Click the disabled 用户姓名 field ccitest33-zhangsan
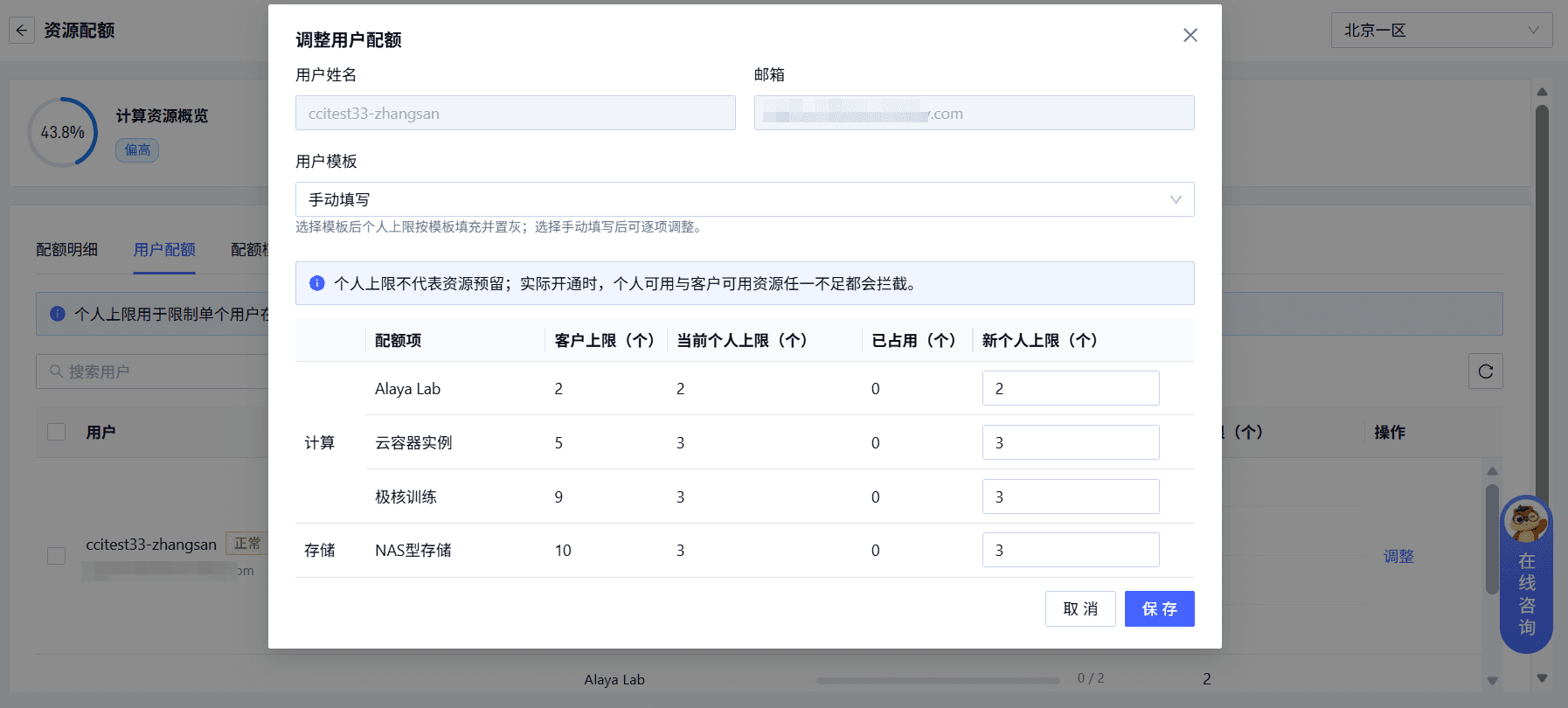Viewport: 1568px width, 708px height. point(516,113)
